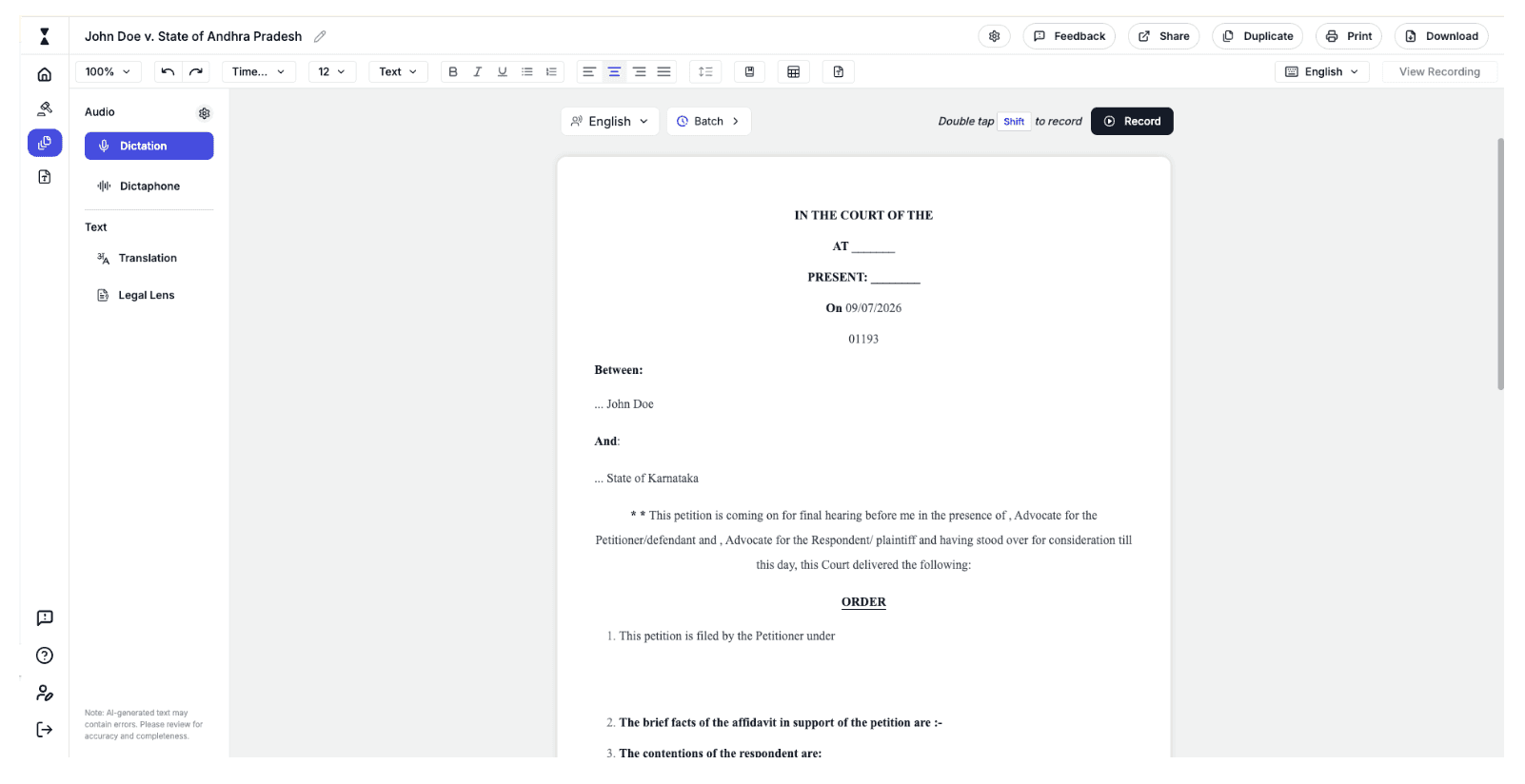Click the Shift key hint badge
This screenshot has height=784, width=1525.
coord(1014,122)
